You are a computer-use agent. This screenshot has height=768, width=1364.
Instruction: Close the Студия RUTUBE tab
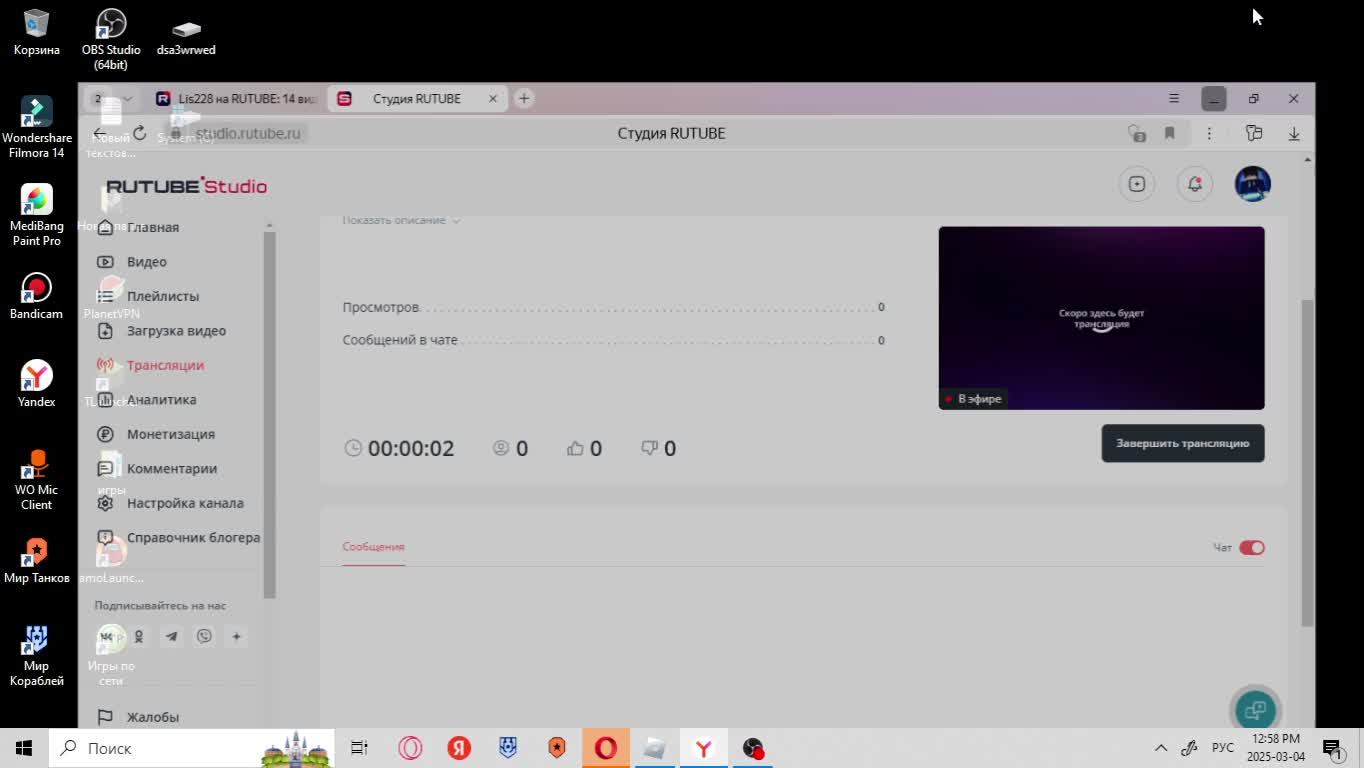click(492, 98)
